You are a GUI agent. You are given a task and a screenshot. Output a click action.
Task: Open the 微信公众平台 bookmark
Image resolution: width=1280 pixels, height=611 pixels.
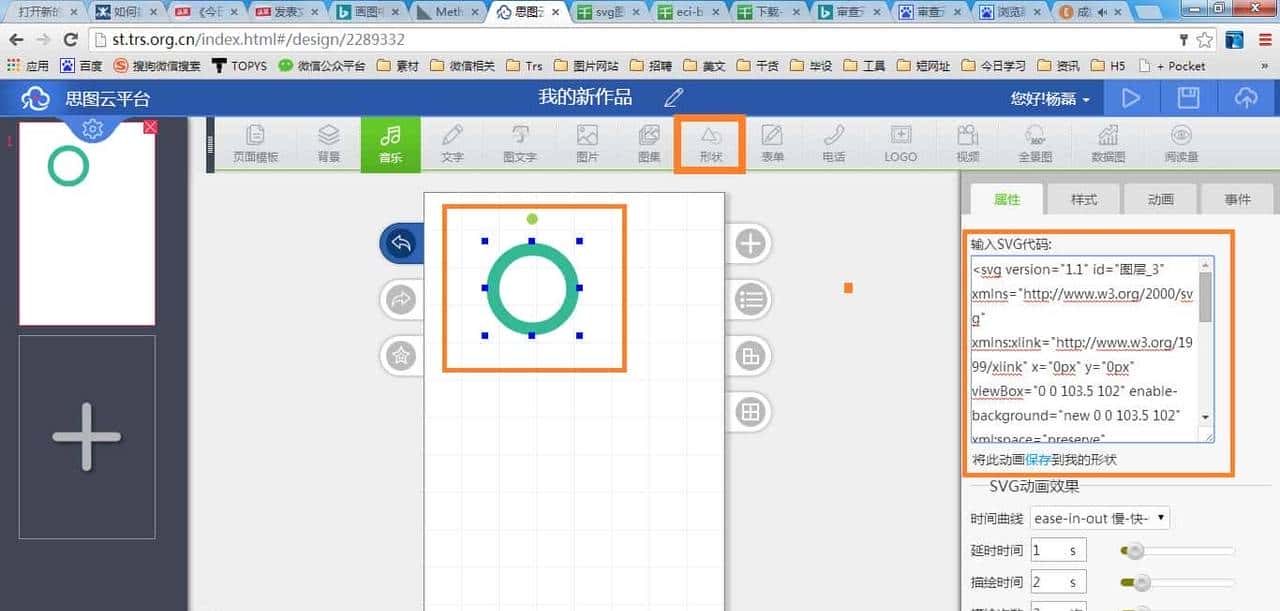(x=322, y=66)
